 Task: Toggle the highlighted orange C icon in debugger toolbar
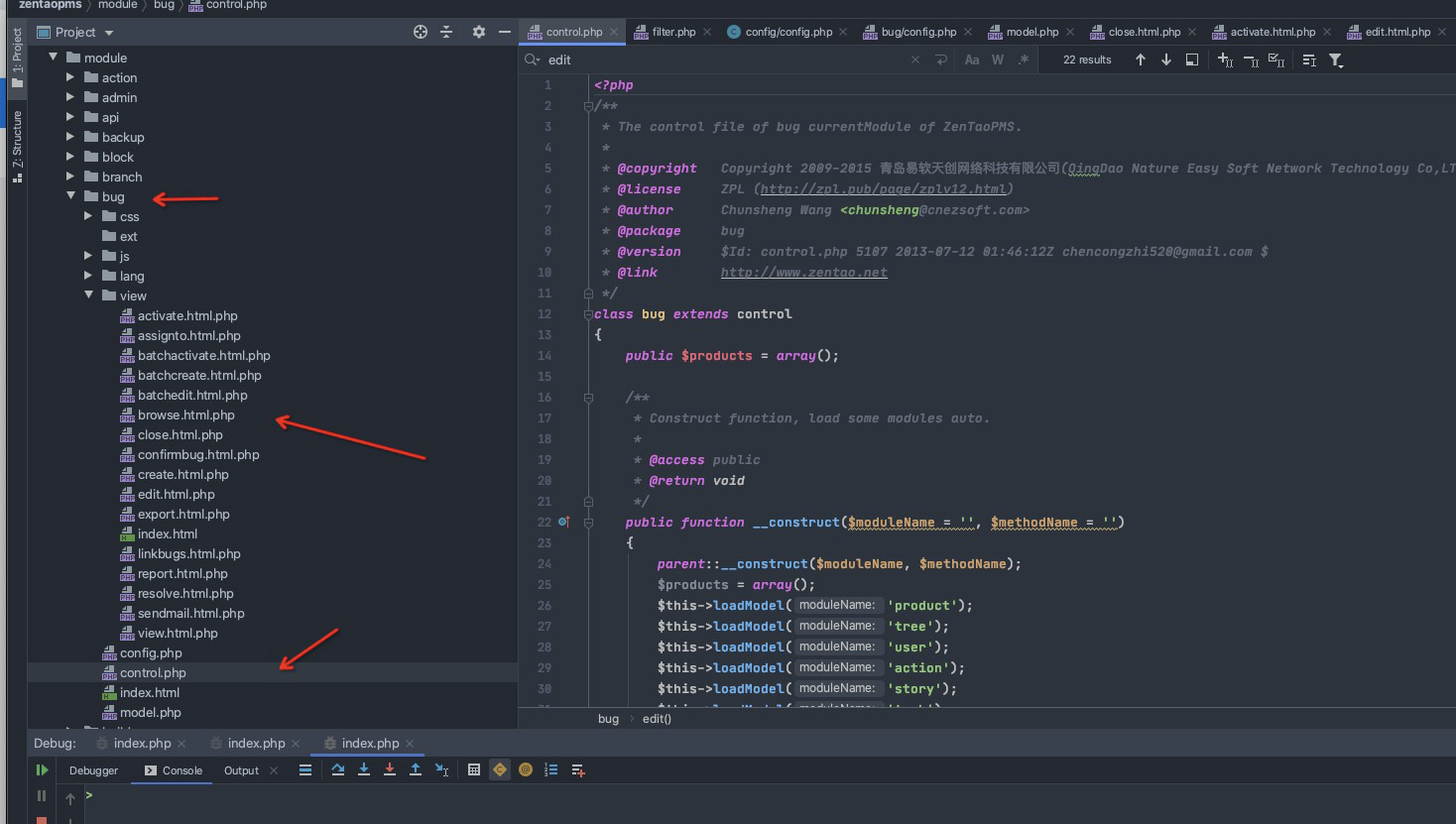[500, 769]
